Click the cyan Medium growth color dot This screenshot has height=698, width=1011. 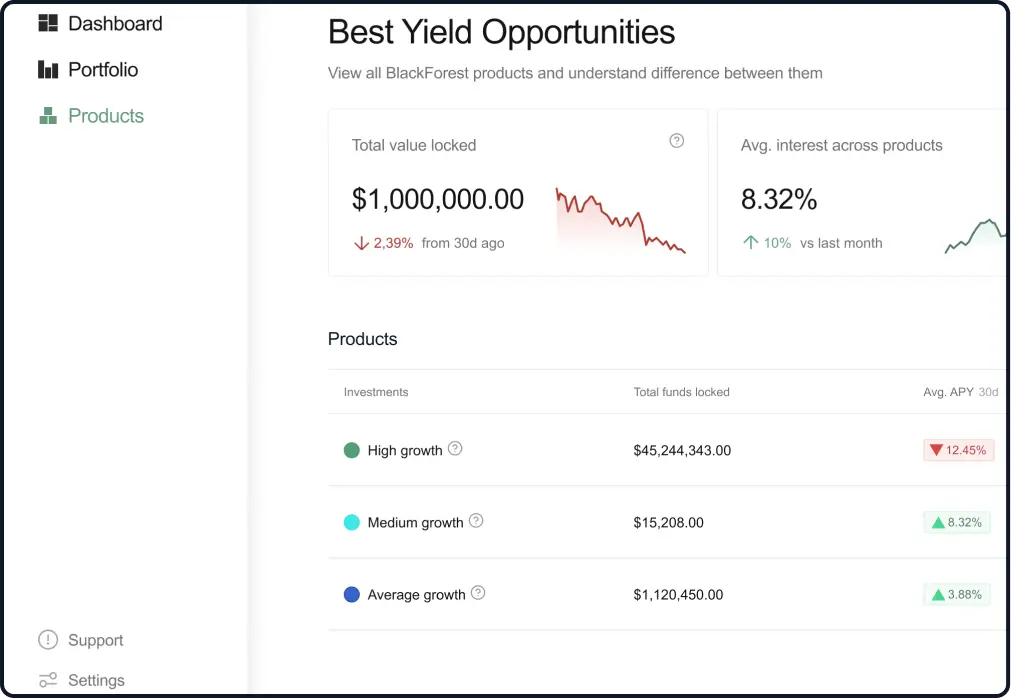[352, 522]
